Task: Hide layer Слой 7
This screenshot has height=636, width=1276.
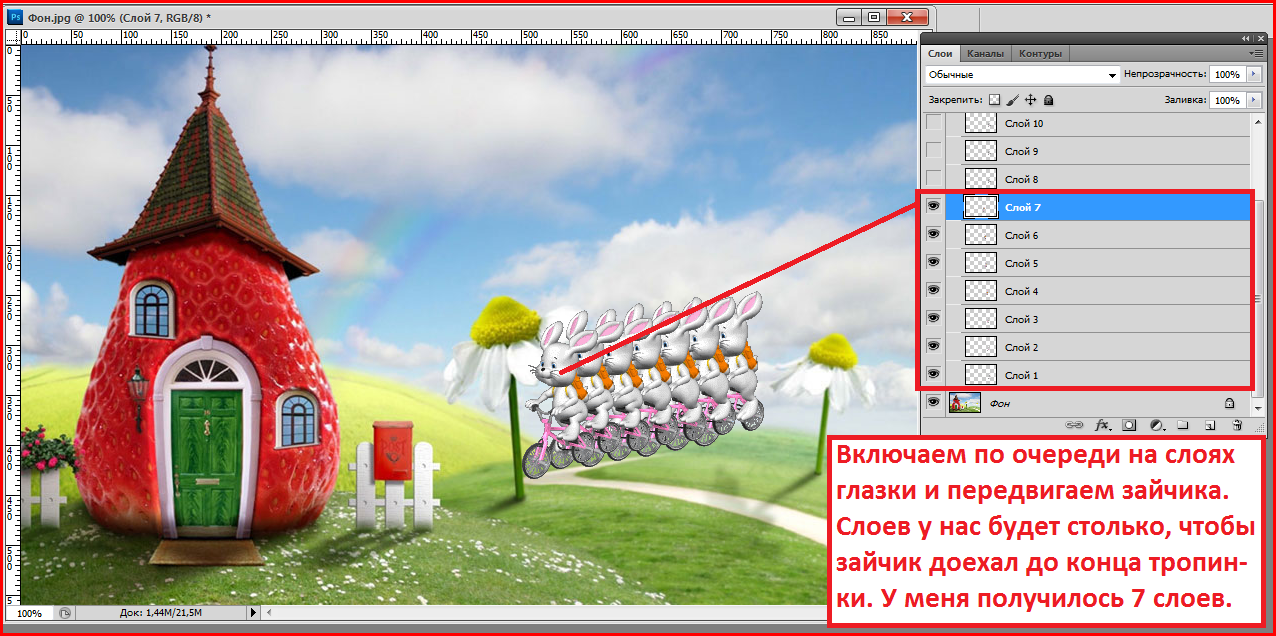Action: [934, 206]
